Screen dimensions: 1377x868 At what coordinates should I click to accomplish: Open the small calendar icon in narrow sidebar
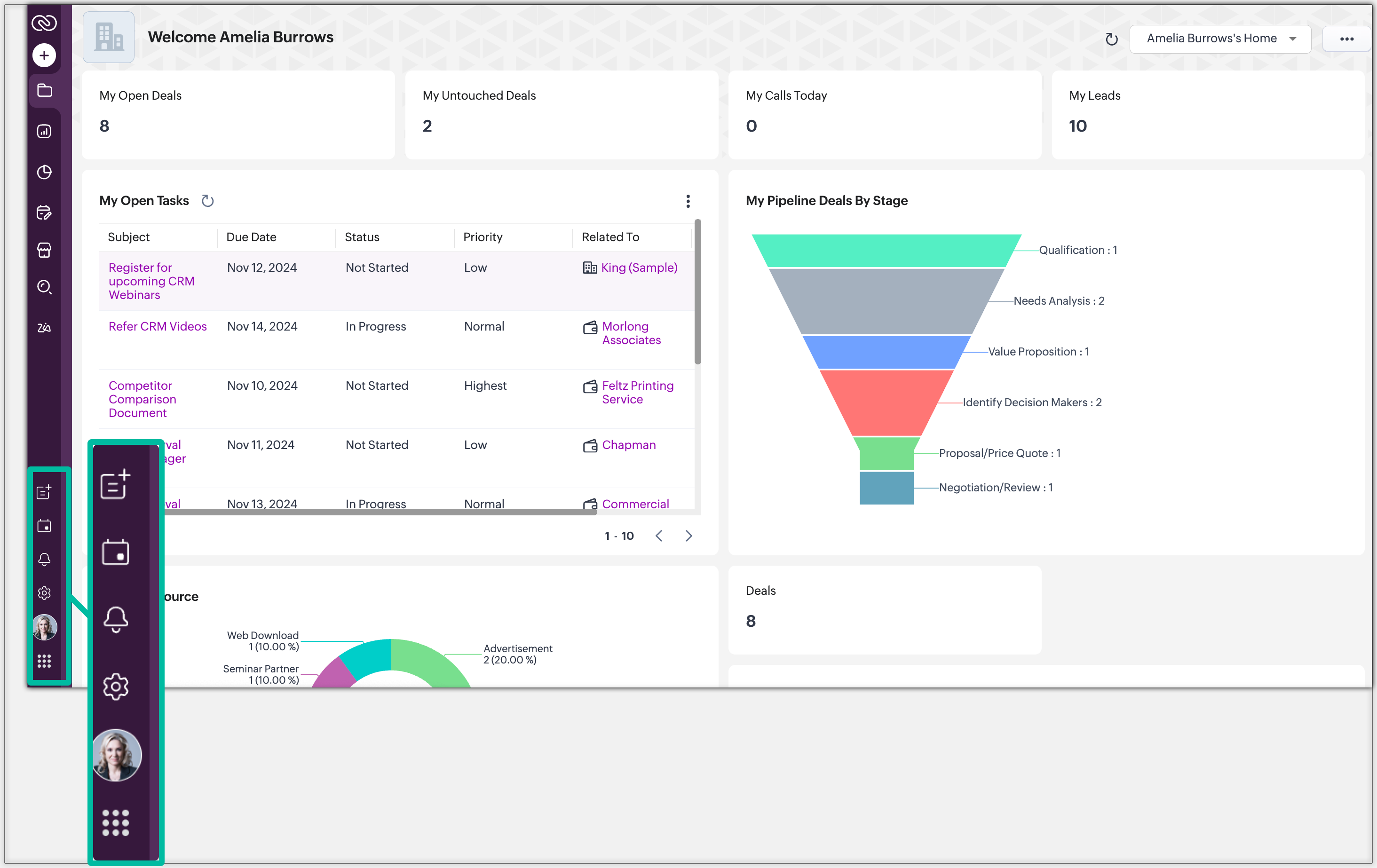[45, 526]
